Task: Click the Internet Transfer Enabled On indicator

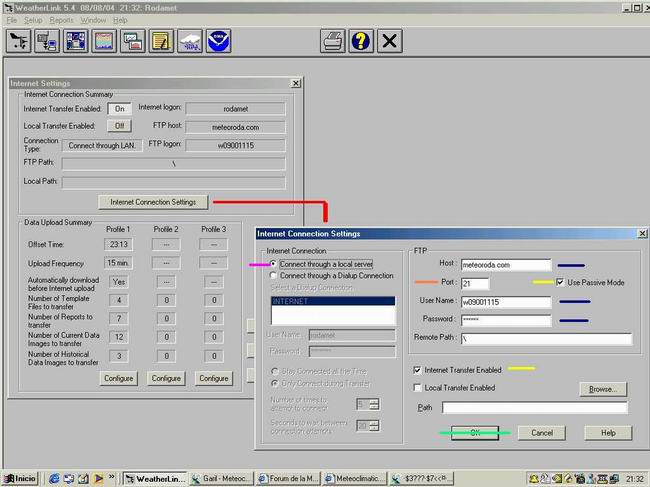Action: pyautogui.click(x=119, y=109)
